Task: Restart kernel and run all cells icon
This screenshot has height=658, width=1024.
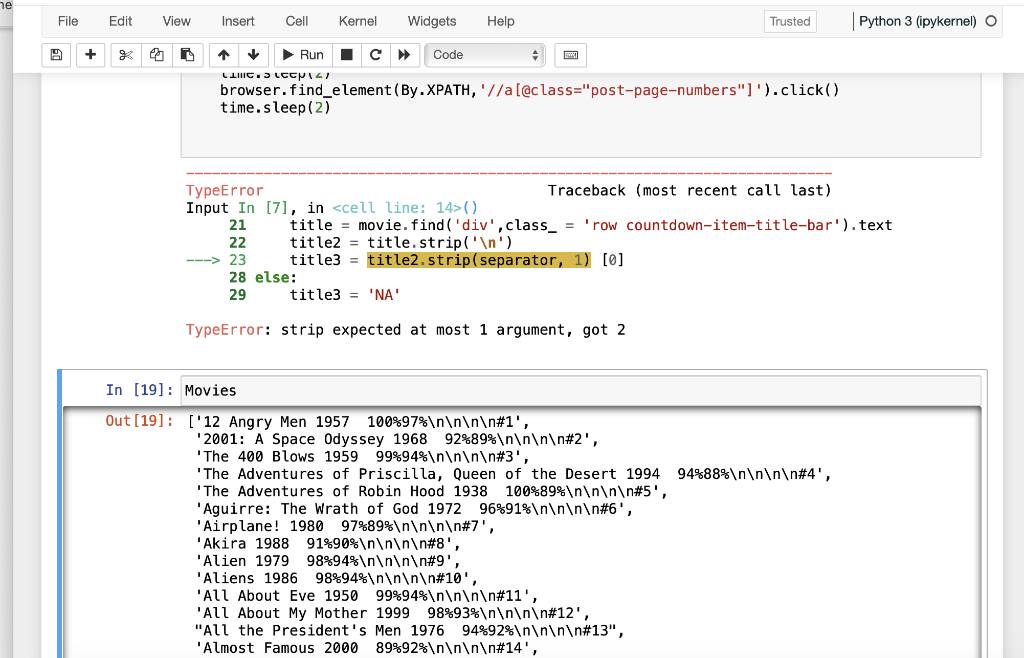Action: (404, 55)
